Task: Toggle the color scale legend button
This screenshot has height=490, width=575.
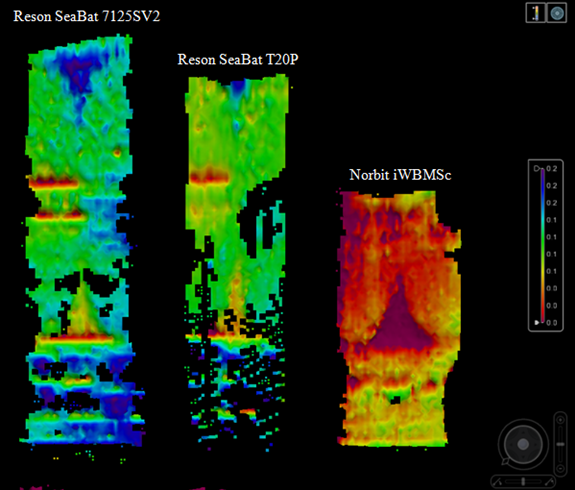Action: click(535, 14)
